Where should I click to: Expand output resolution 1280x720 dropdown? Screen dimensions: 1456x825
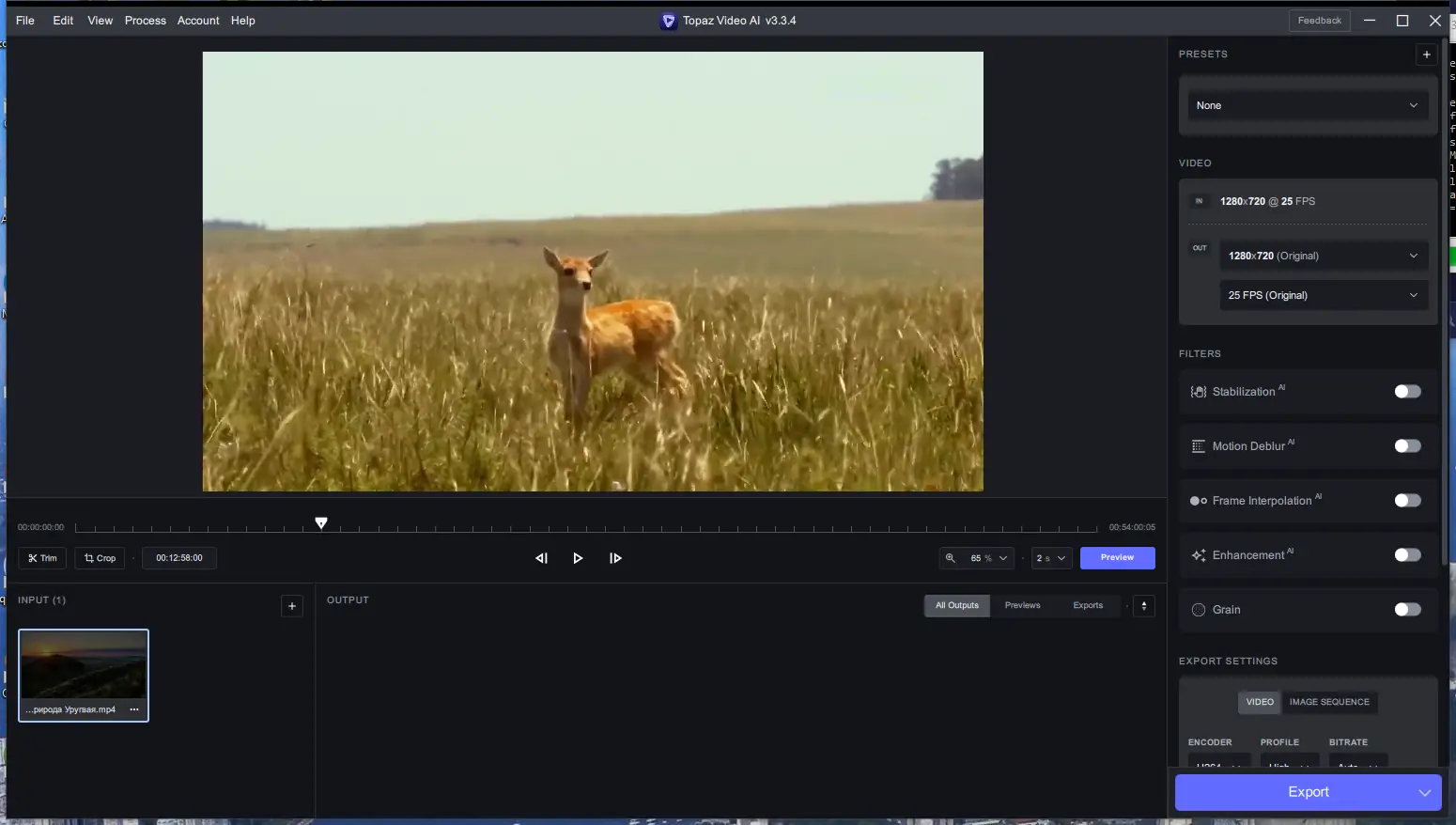(x=1323, y=256)
